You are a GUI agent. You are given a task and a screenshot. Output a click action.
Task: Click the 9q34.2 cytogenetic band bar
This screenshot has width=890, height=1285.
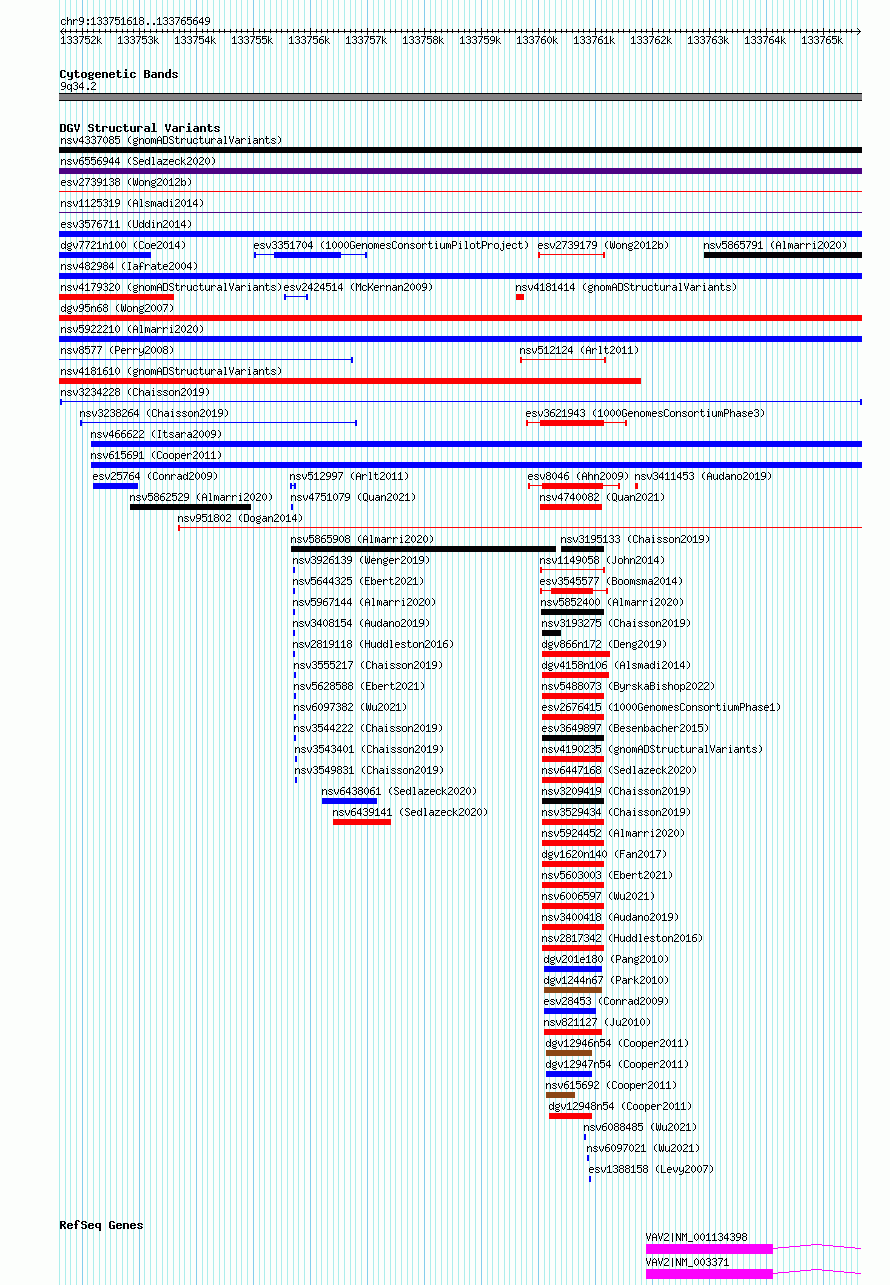click(x=461, y=97)
